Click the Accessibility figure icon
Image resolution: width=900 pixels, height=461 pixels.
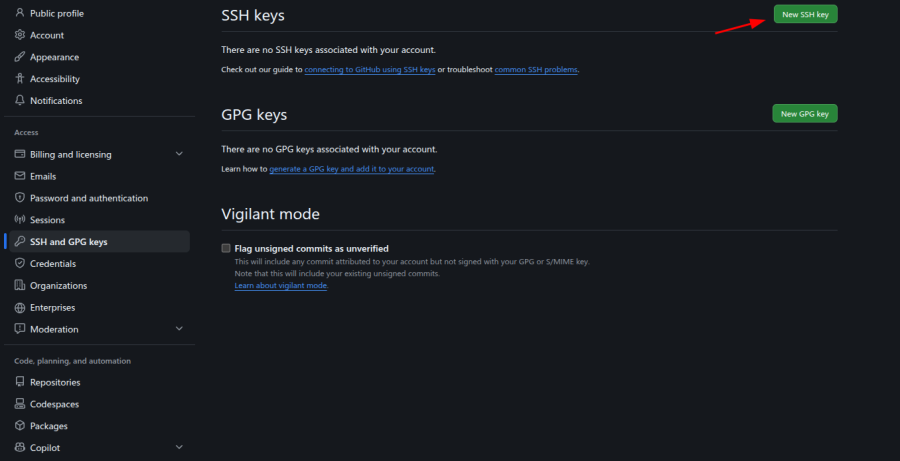(20, 79)
